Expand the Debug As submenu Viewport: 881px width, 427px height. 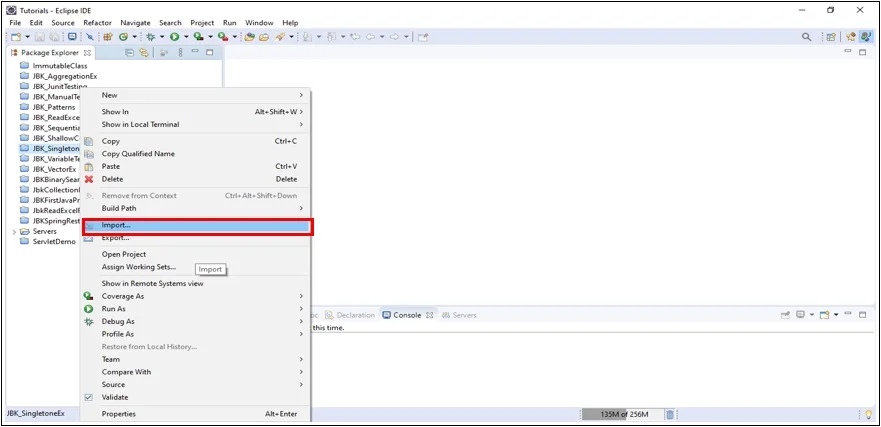[x=195, y=321]
